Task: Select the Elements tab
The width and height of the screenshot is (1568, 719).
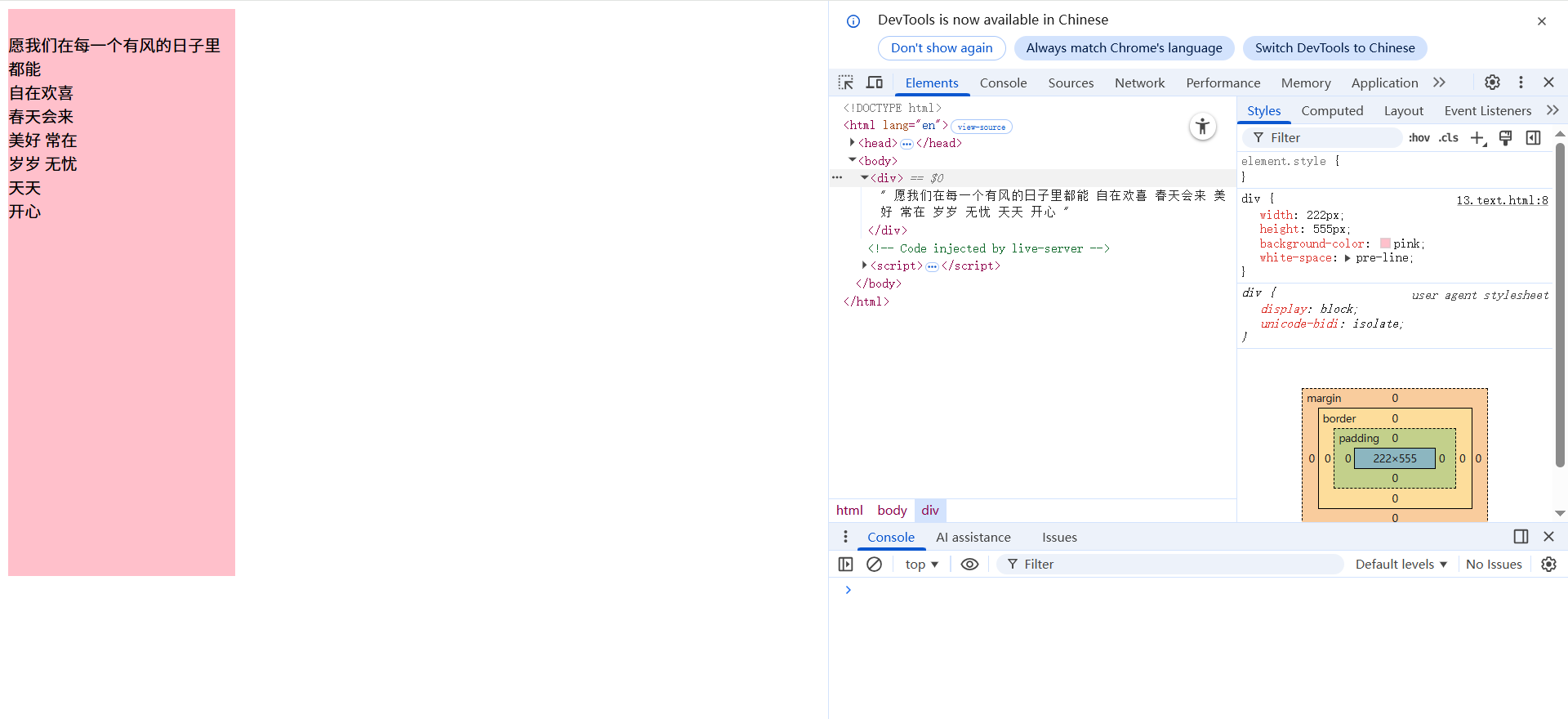Action: [931, 83]
